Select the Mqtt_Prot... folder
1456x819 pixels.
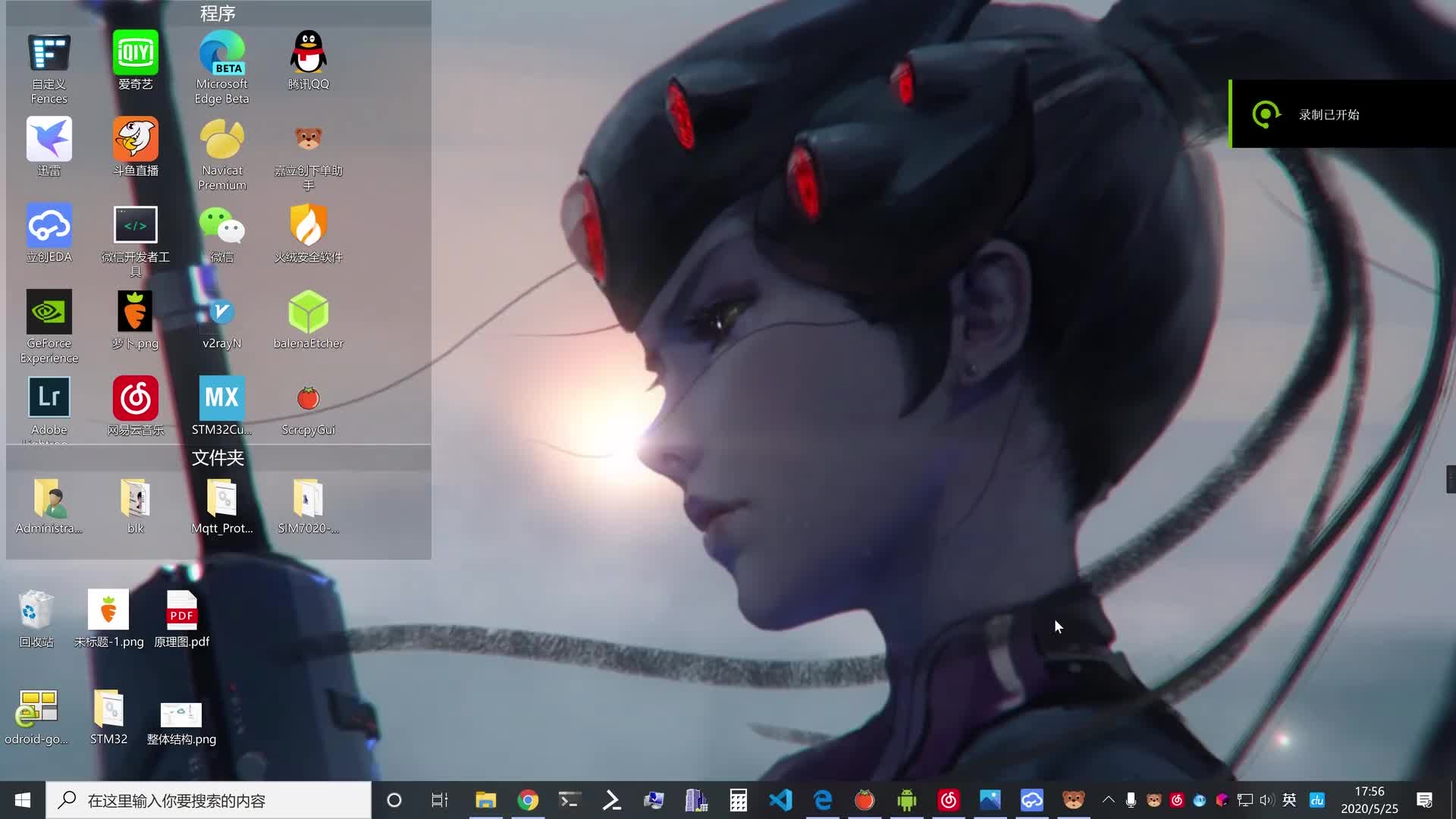222,506
